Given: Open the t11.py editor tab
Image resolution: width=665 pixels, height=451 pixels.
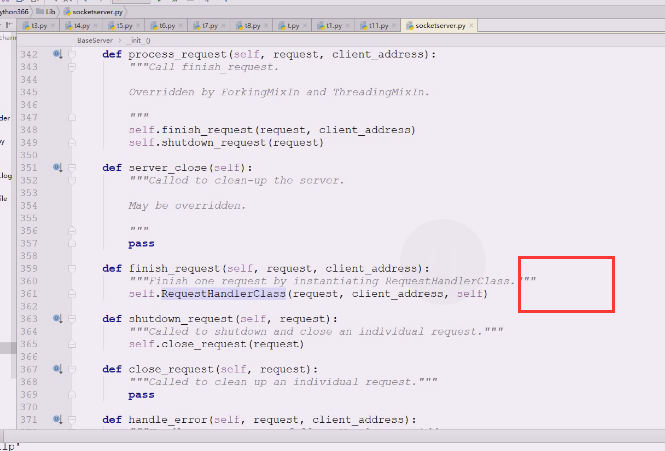Looking at the screenshot, I should pyautogui.click(x=379, y=26).
